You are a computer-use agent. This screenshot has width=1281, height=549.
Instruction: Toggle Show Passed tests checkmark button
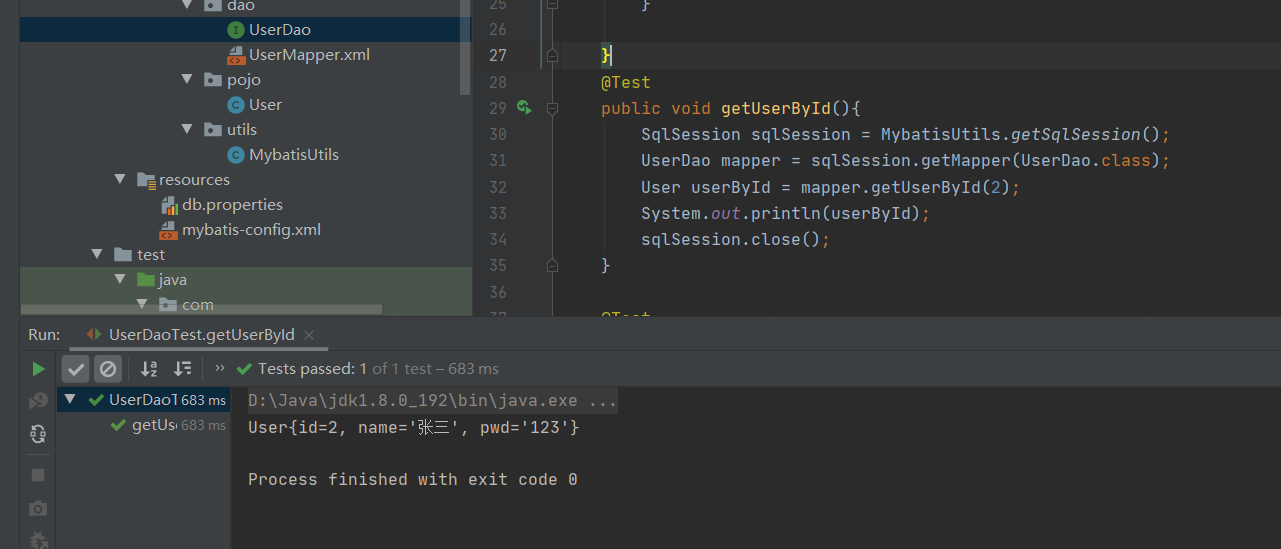[x=76, y=369]
